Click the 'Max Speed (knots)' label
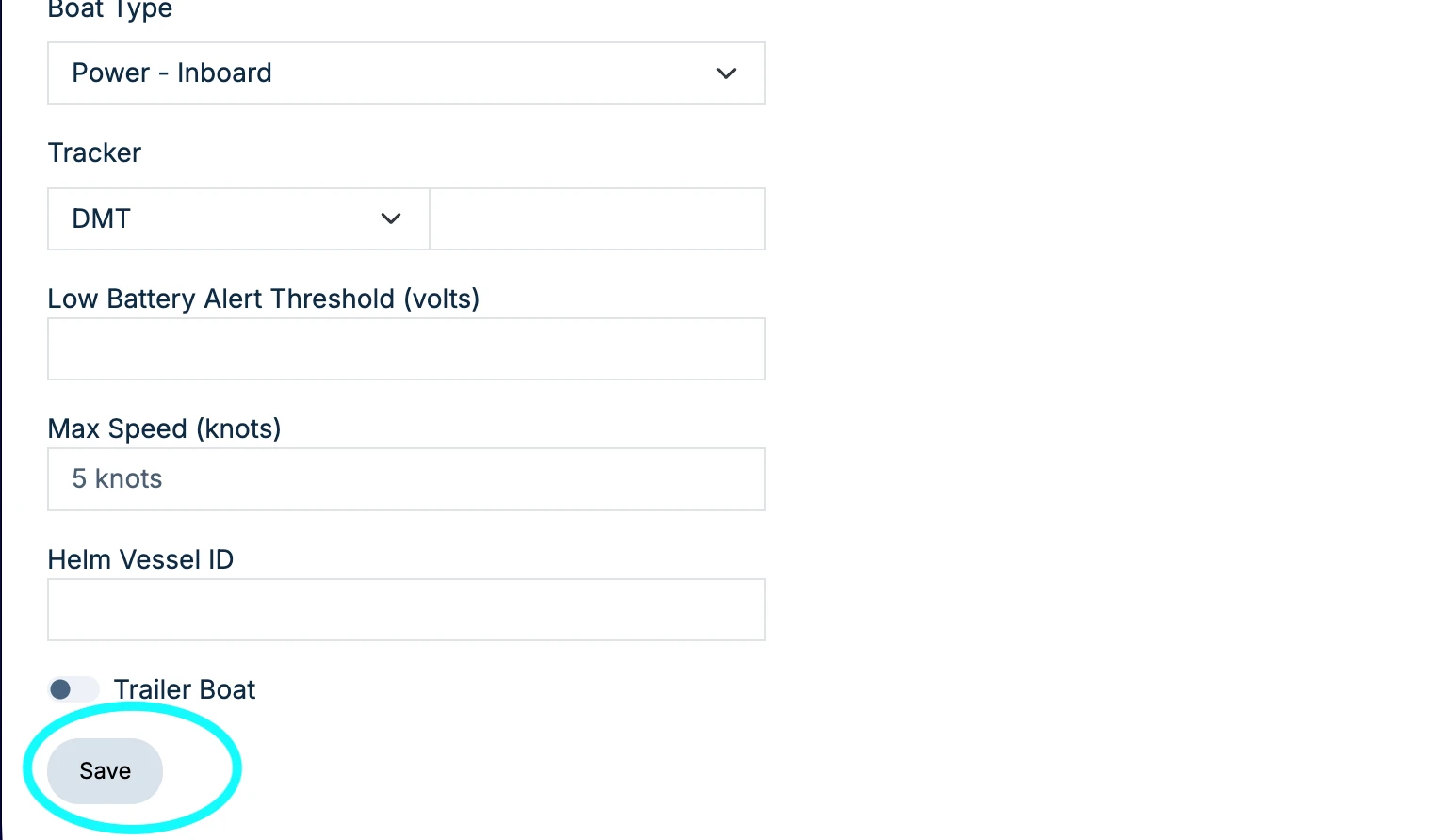 coord(164,428)
